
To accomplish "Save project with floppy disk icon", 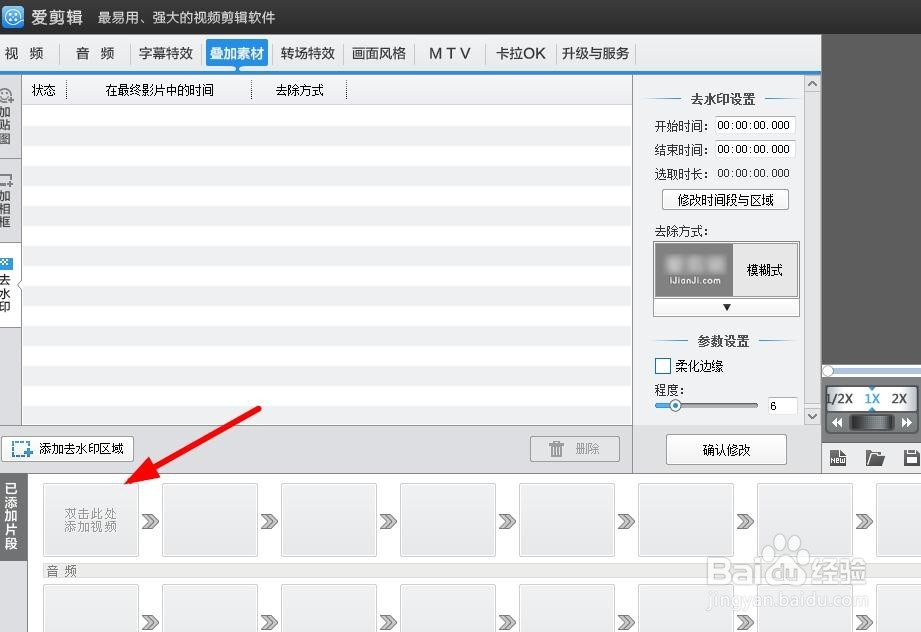I will [912, 458].
